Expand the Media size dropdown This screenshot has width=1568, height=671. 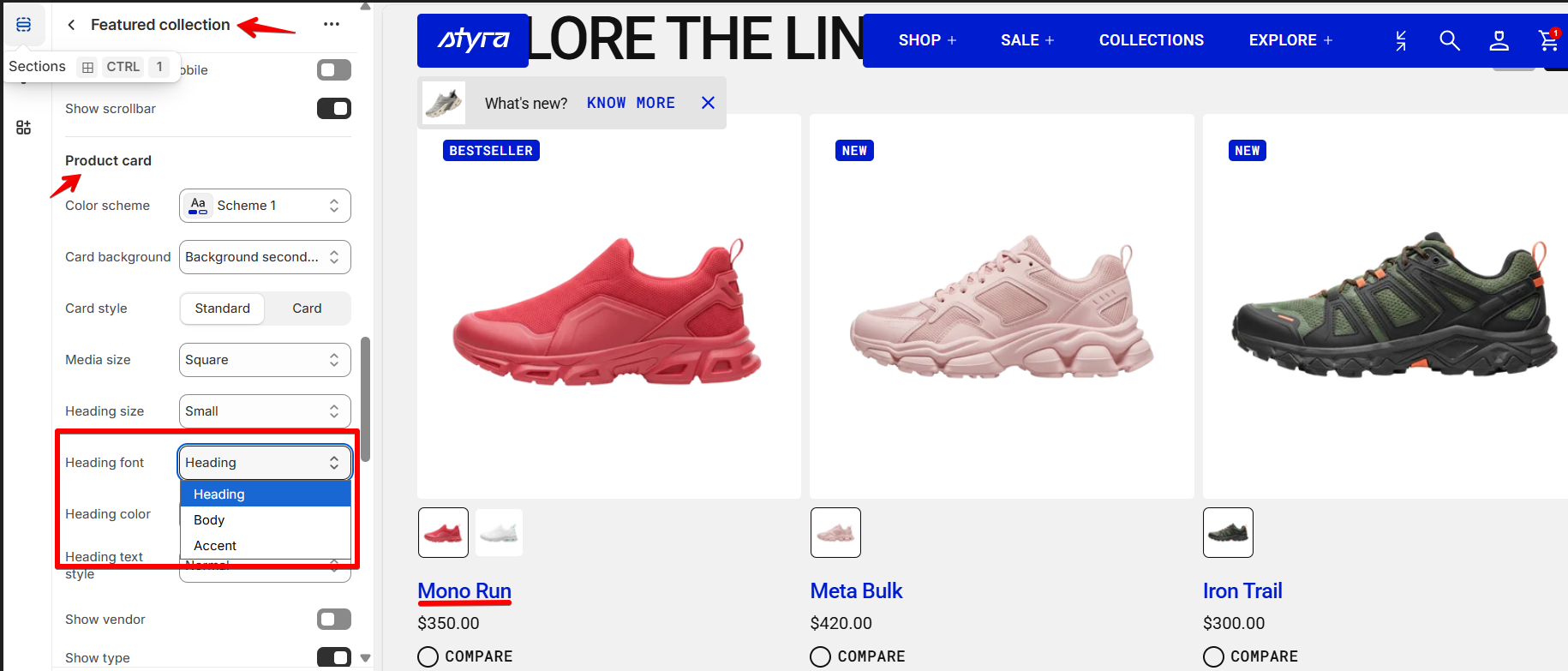pos(265,360)
